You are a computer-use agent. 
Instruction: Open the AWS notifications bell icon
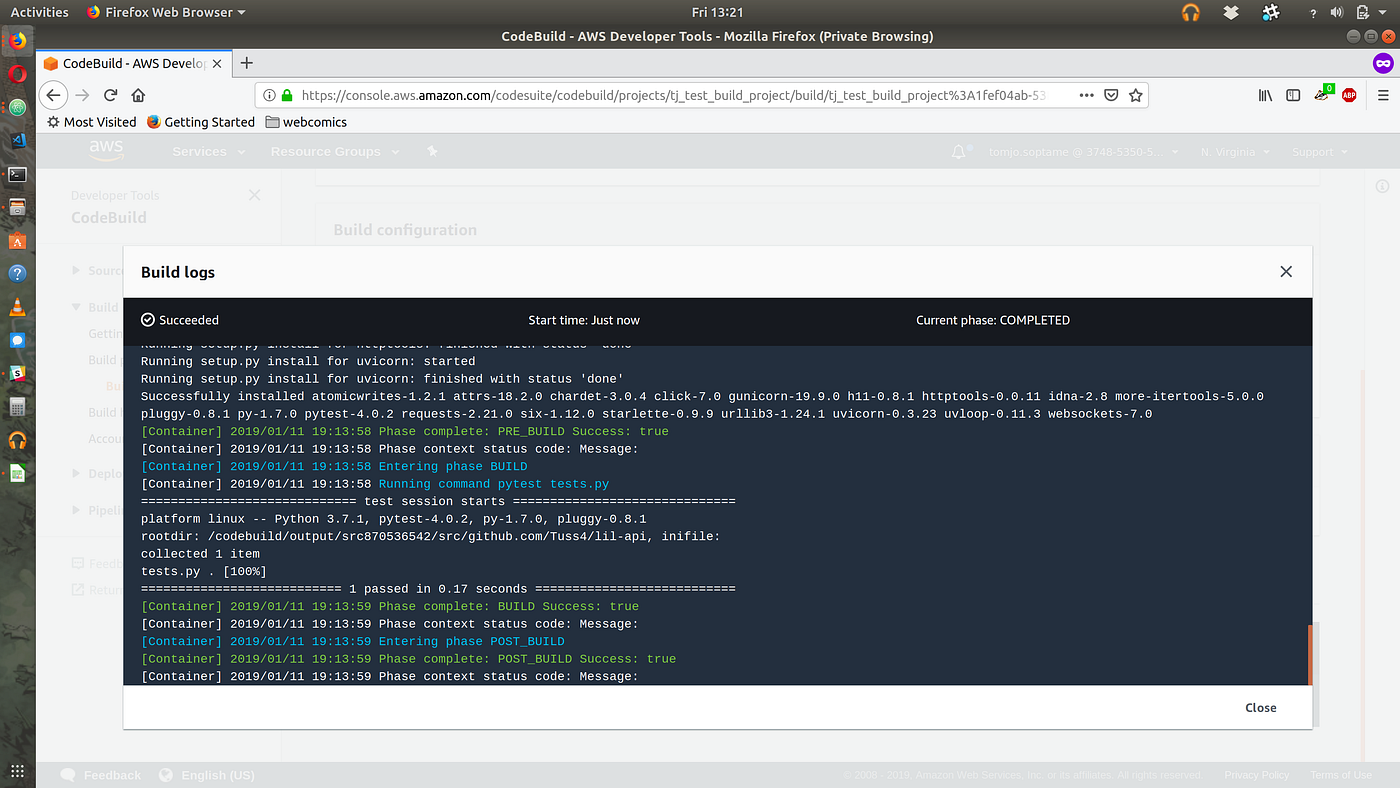click(957, 151)
